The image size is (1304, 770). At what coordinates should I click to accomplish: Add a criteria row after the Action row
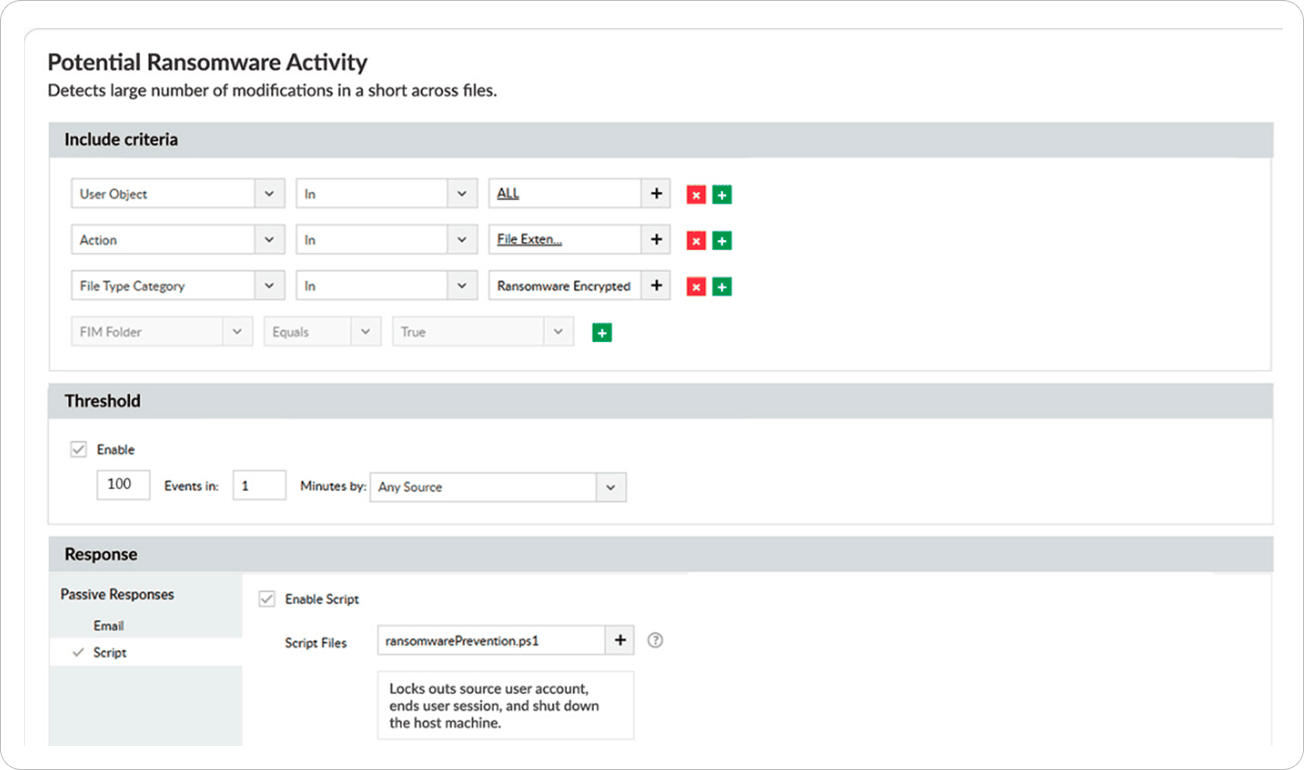pos(722,240)
